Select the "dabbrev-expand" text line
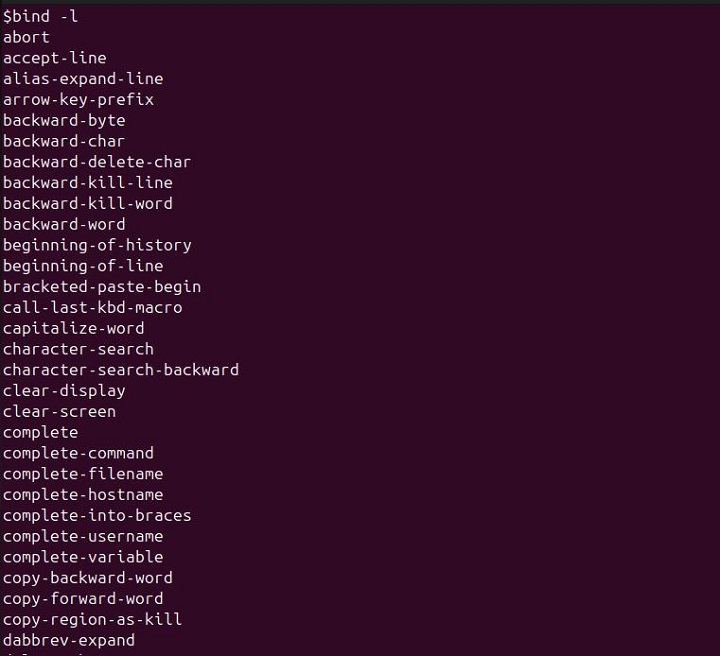720x656 pixels. click(69, 640)
